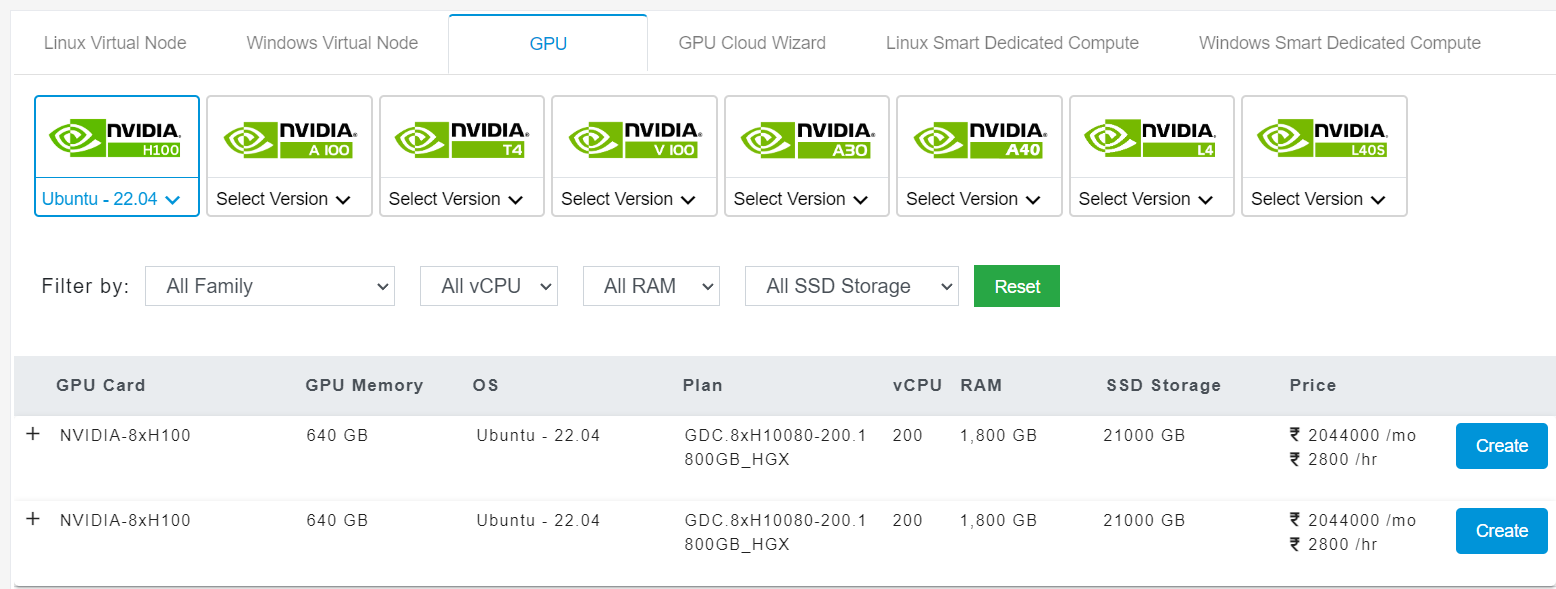
Task: Click GDC.8xH10080 plan name in second row
Action: coord(776,533)
